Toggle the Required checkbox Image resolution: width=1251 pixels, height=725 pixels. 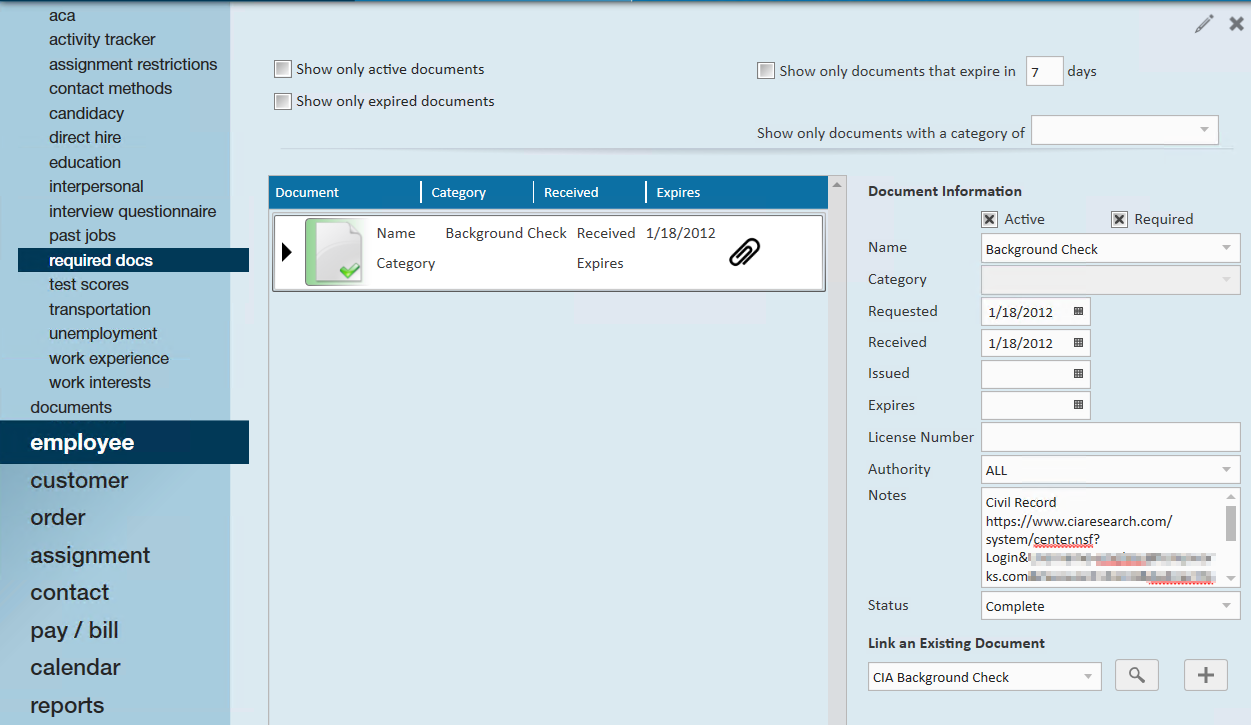pos(1119,219)
